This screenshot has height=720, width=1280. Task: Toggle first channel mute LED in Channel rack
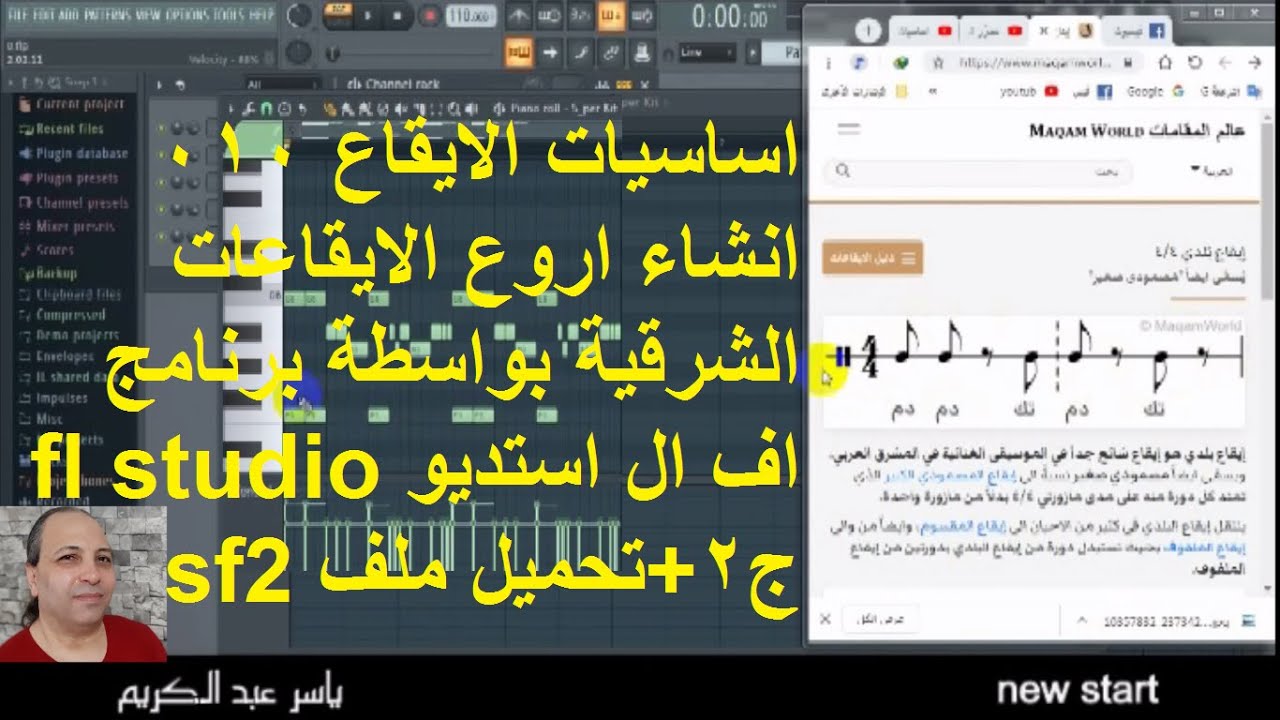[160, 128]
